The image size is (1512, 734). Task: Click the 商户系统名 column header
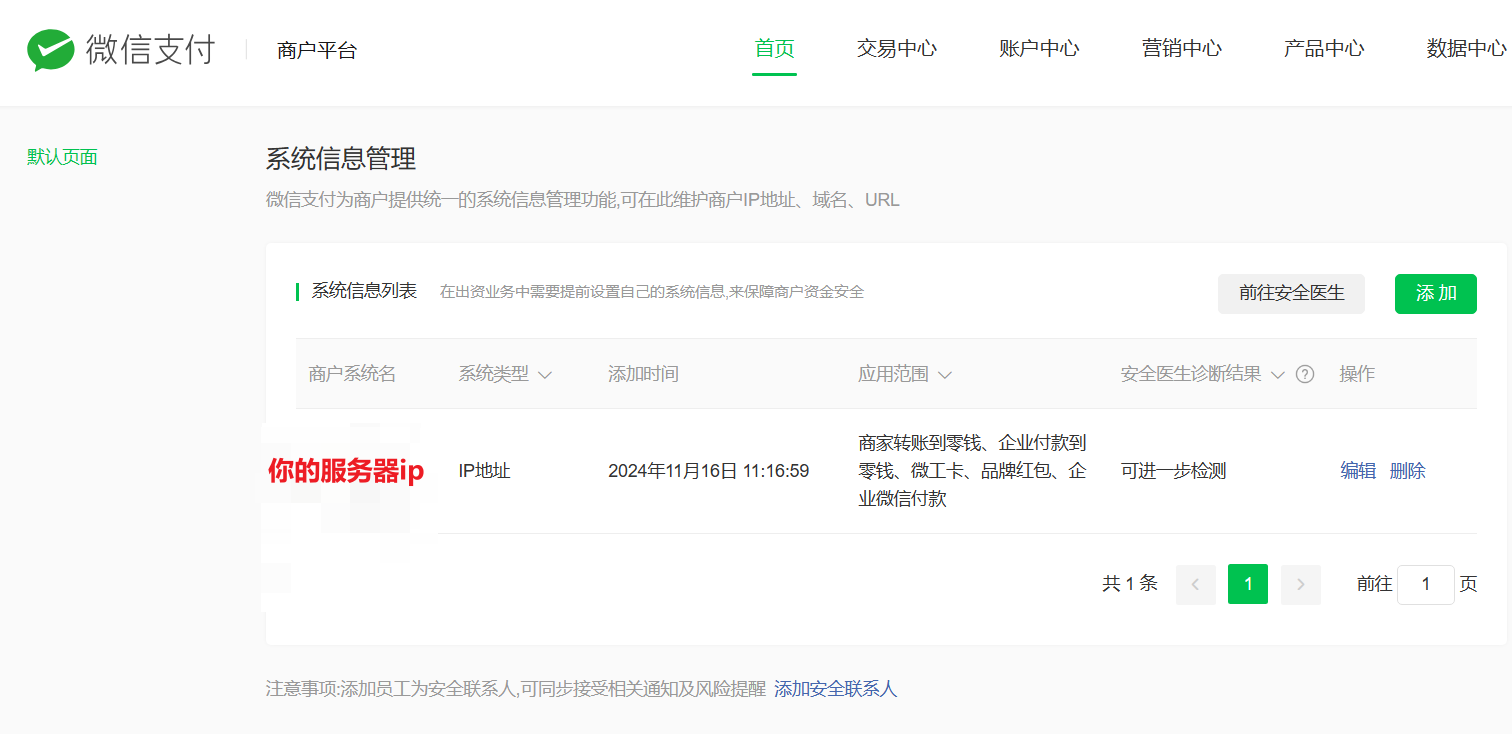coord(352,374)
